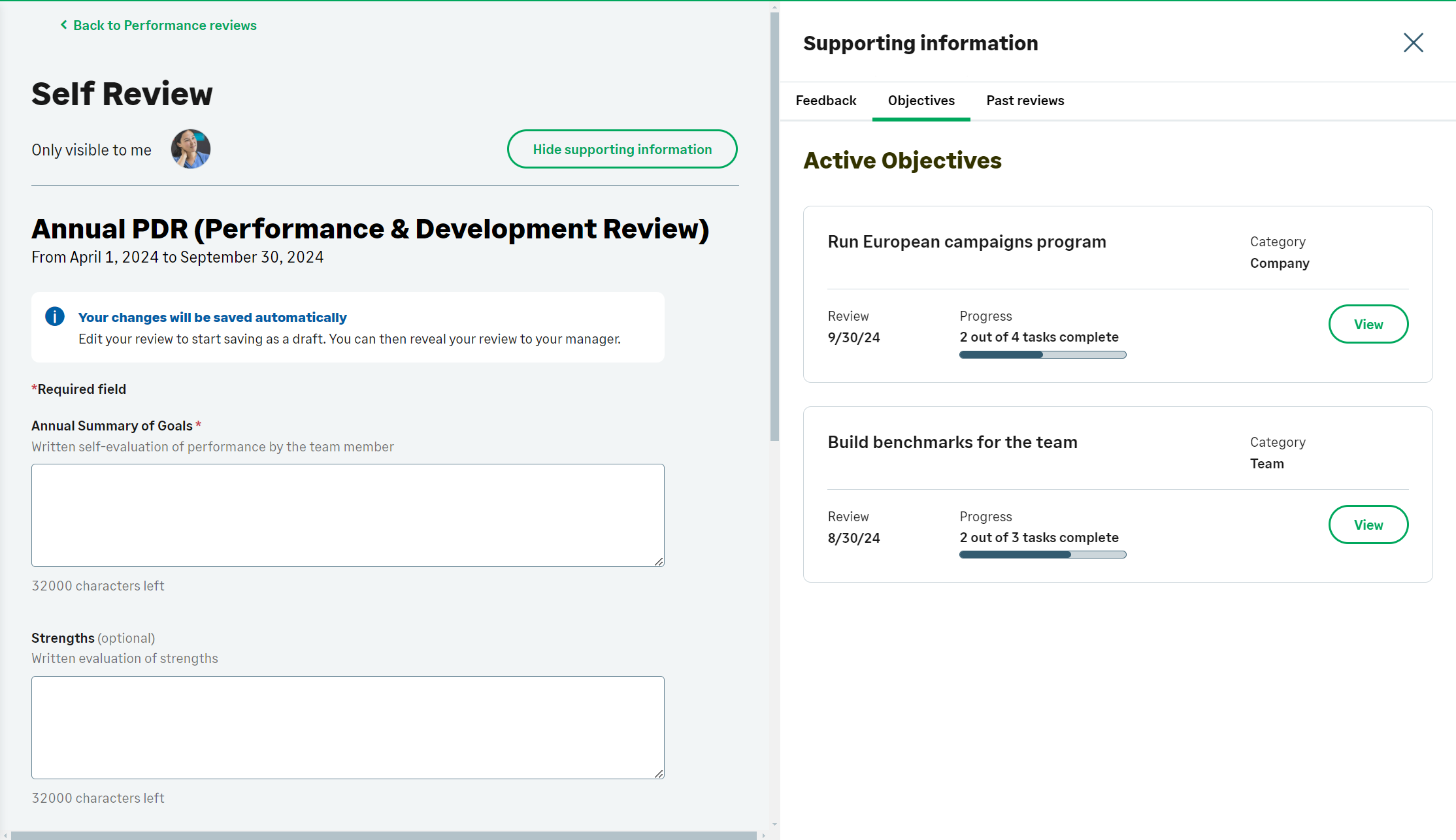The height and width of the screenshot is (840, 1456).
Task: View Run European campaigns program objective
Action: (x=1368, y=324)
